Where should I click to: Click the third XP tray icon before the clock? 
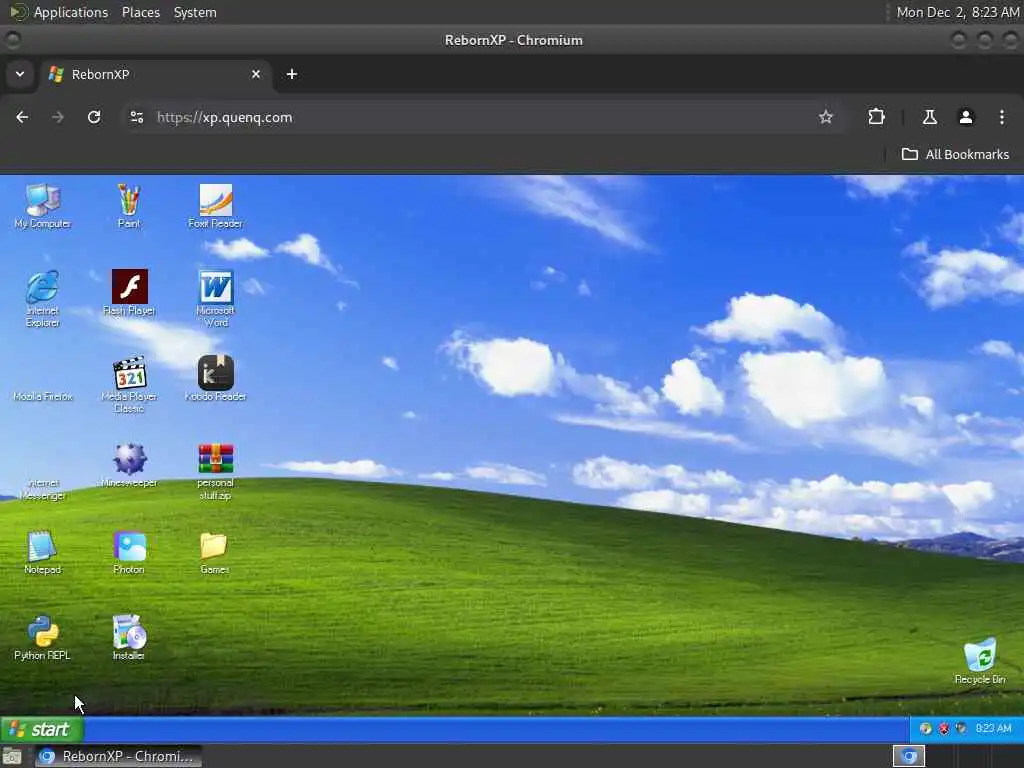tap(961, 729)
